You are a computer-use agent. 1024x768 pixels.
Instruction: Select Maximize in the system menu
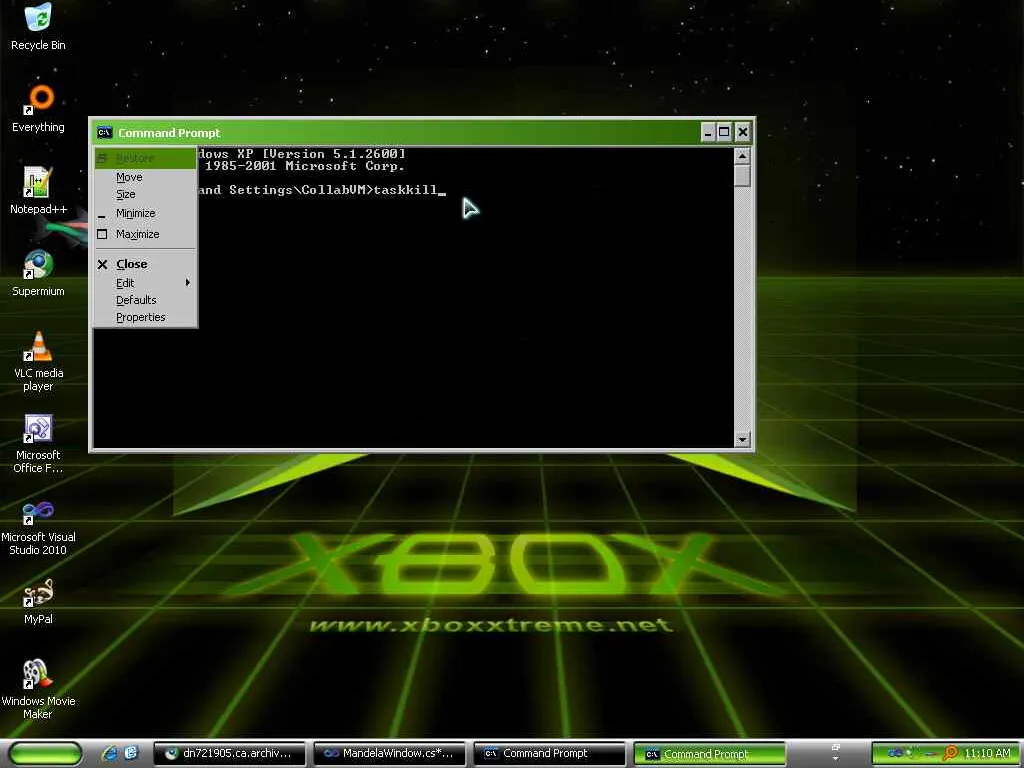[x=145, y=234]
